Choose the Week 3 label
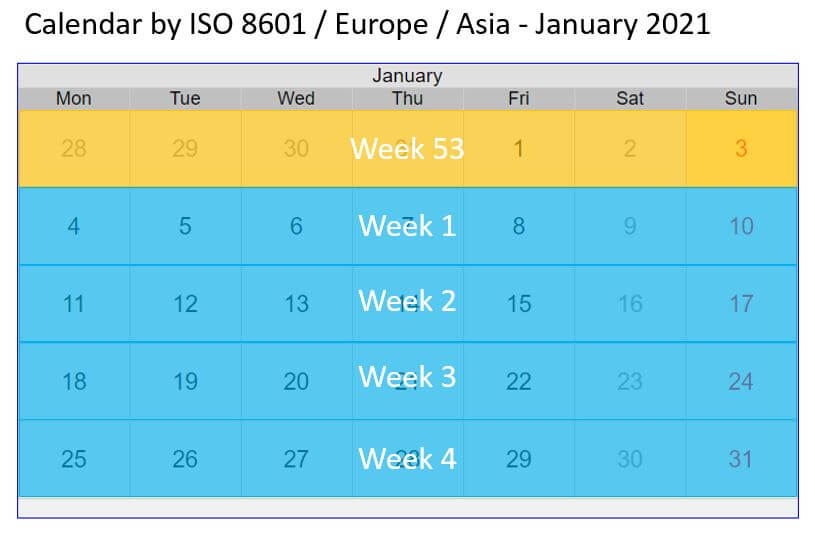815x534 pixels. [x=407, y=376]
